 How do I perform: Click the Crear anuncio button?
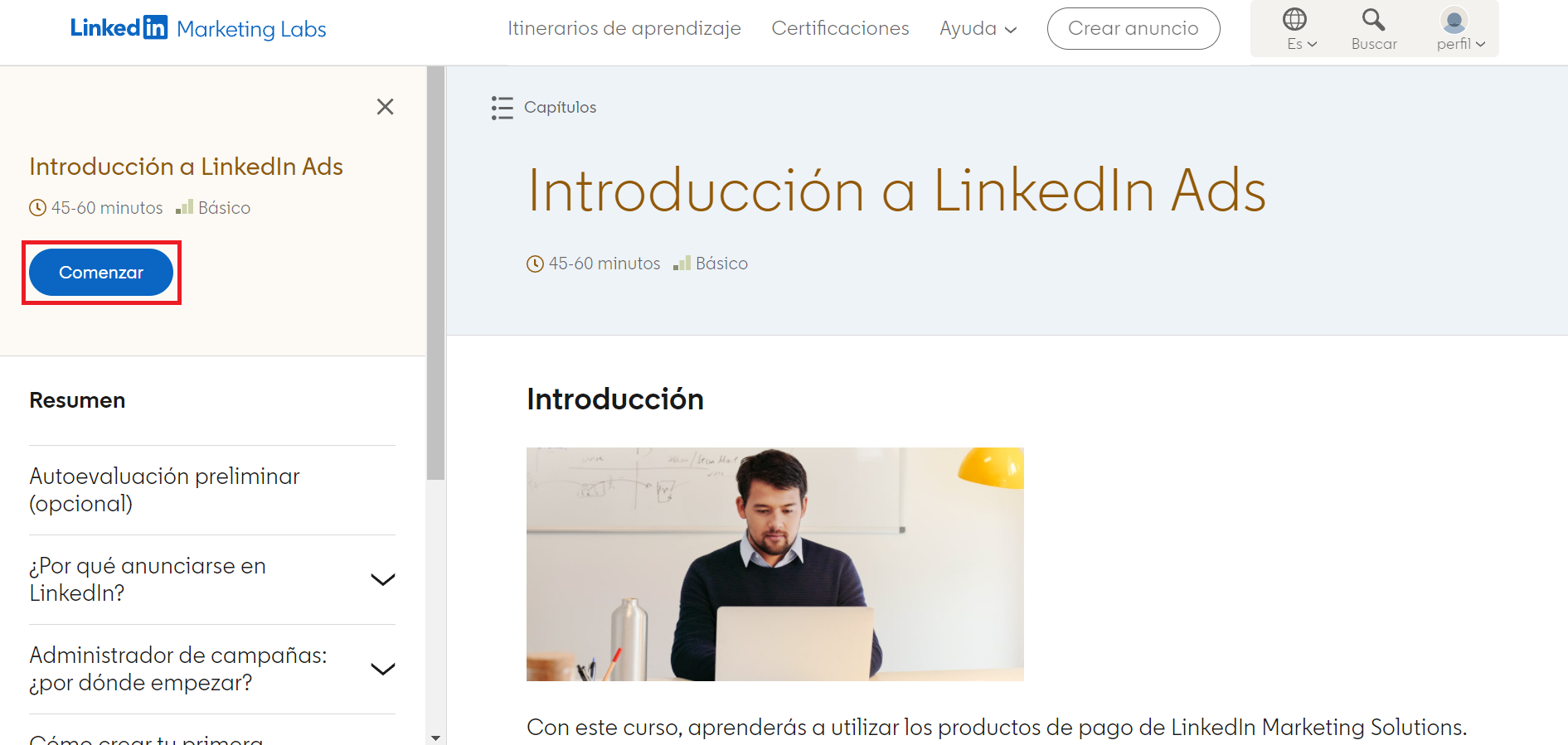click(x=1133, y=29)
